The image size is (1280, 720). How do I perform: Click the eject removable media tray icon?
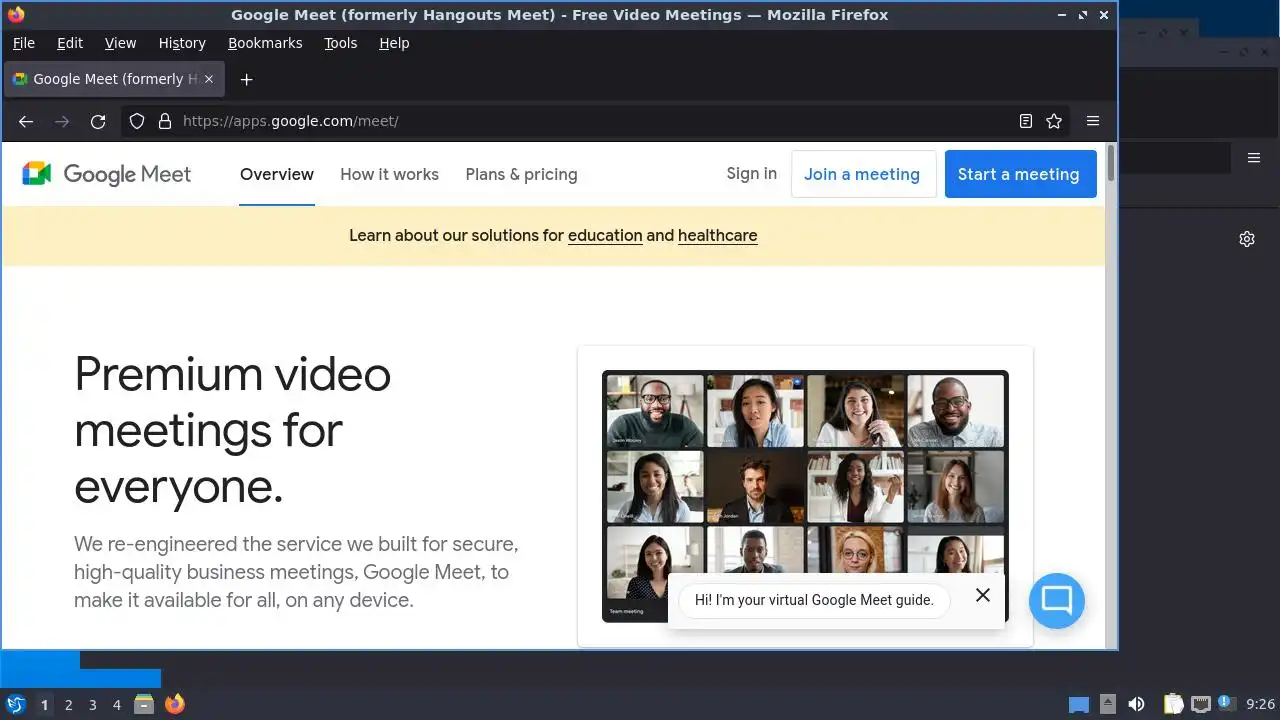(x=1108, y=704)
